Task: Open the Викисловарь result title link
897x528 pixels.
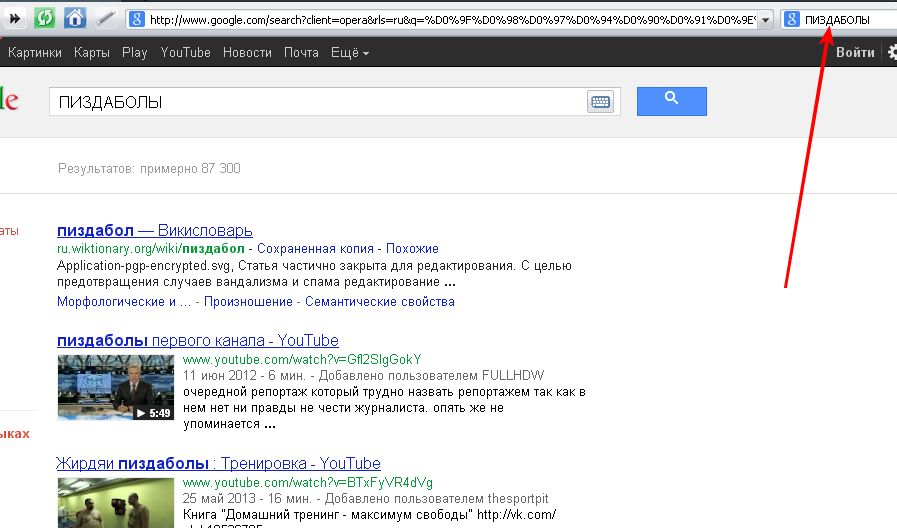Action: (x=154, y=231)
